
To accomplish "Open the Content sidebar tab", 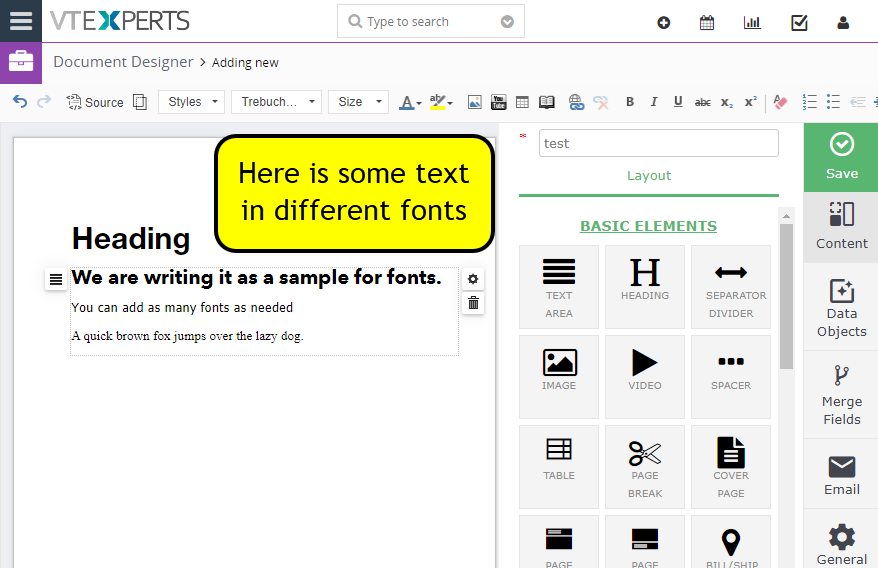I will (x=841, y=227).
